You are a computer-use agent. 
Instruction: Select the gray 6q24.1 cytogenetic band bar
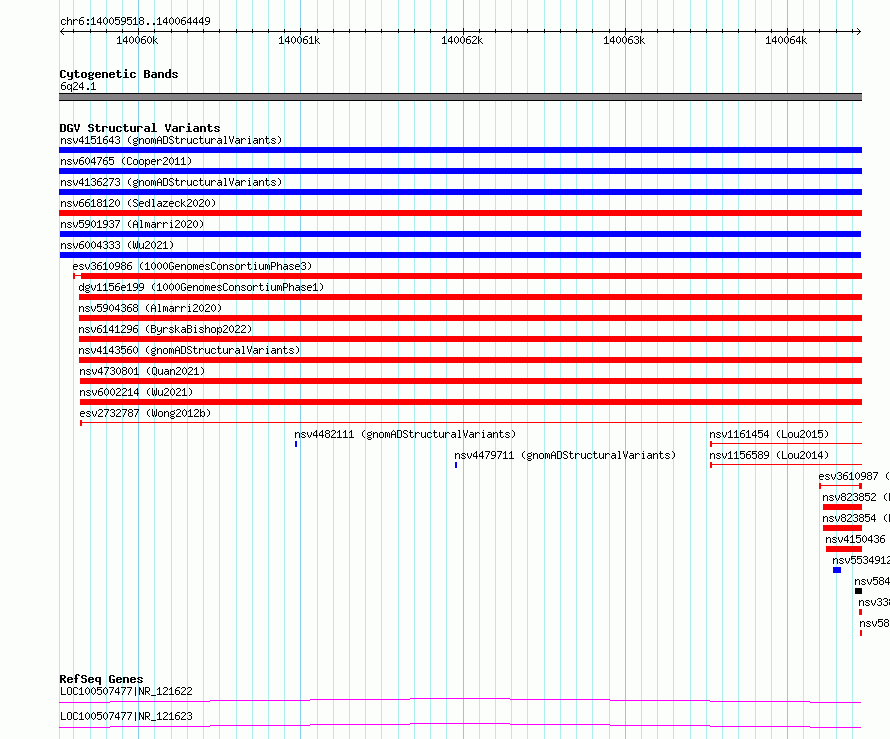460,97
